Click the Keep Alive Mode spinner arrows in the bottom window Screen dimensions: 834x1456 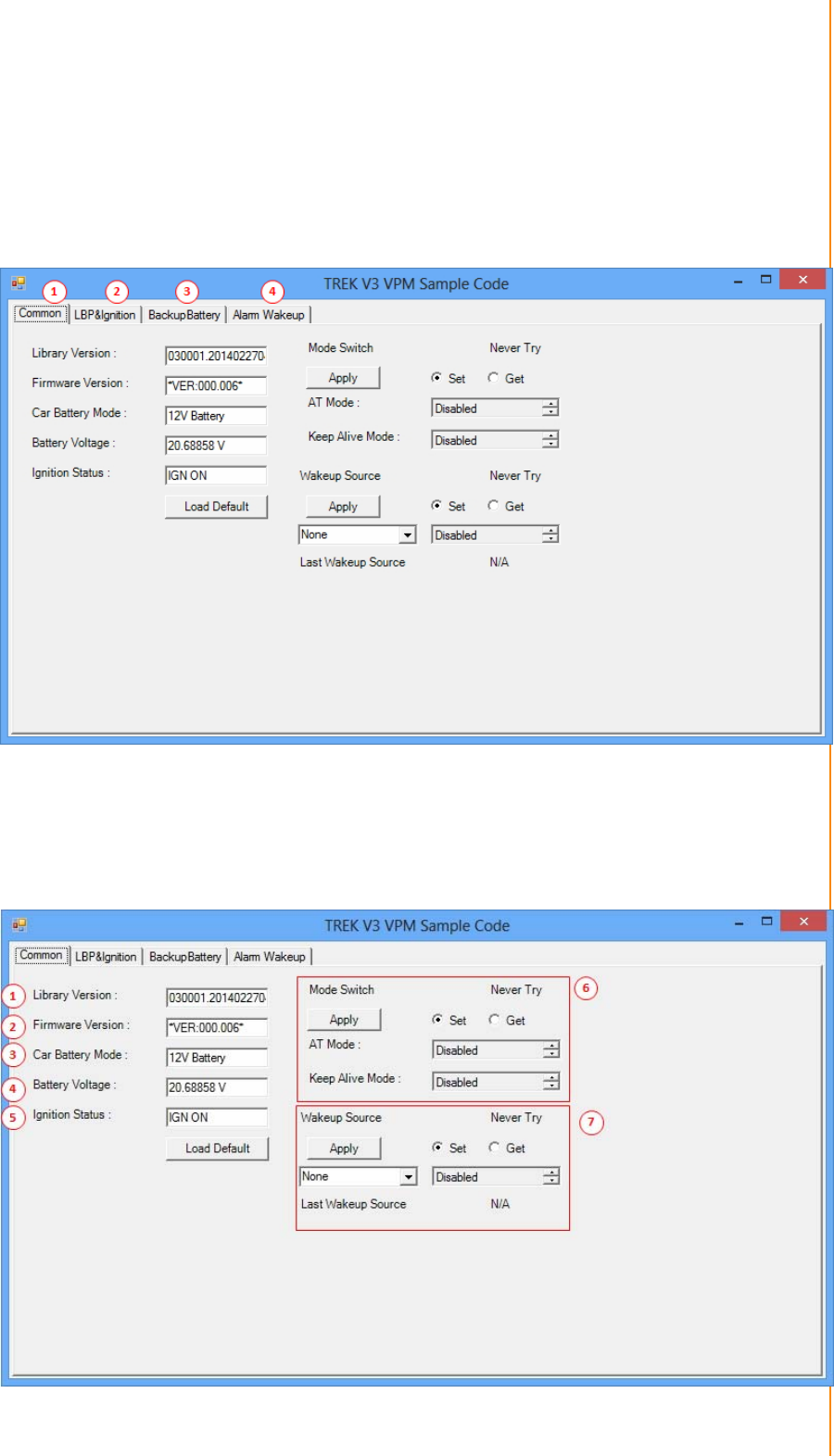(551, 1082)
